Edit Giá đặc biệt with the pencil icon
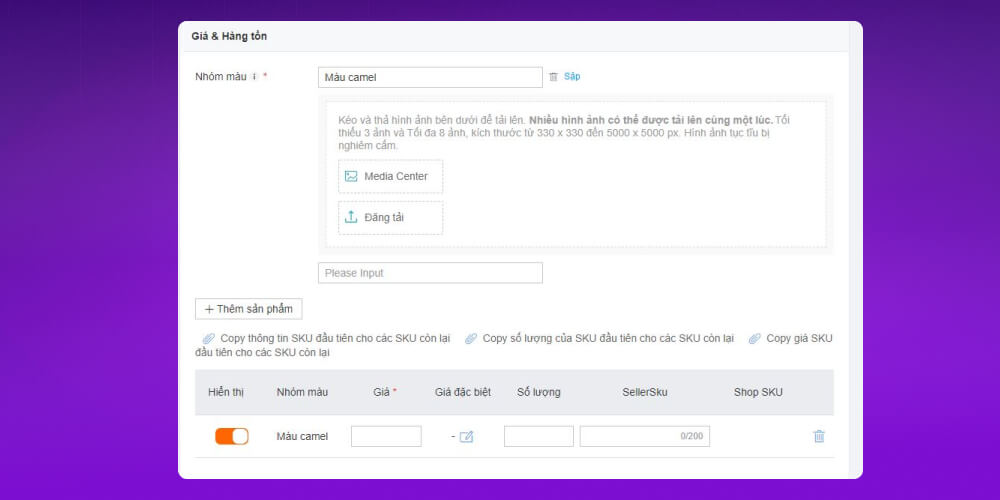 (x=466, y=437)
